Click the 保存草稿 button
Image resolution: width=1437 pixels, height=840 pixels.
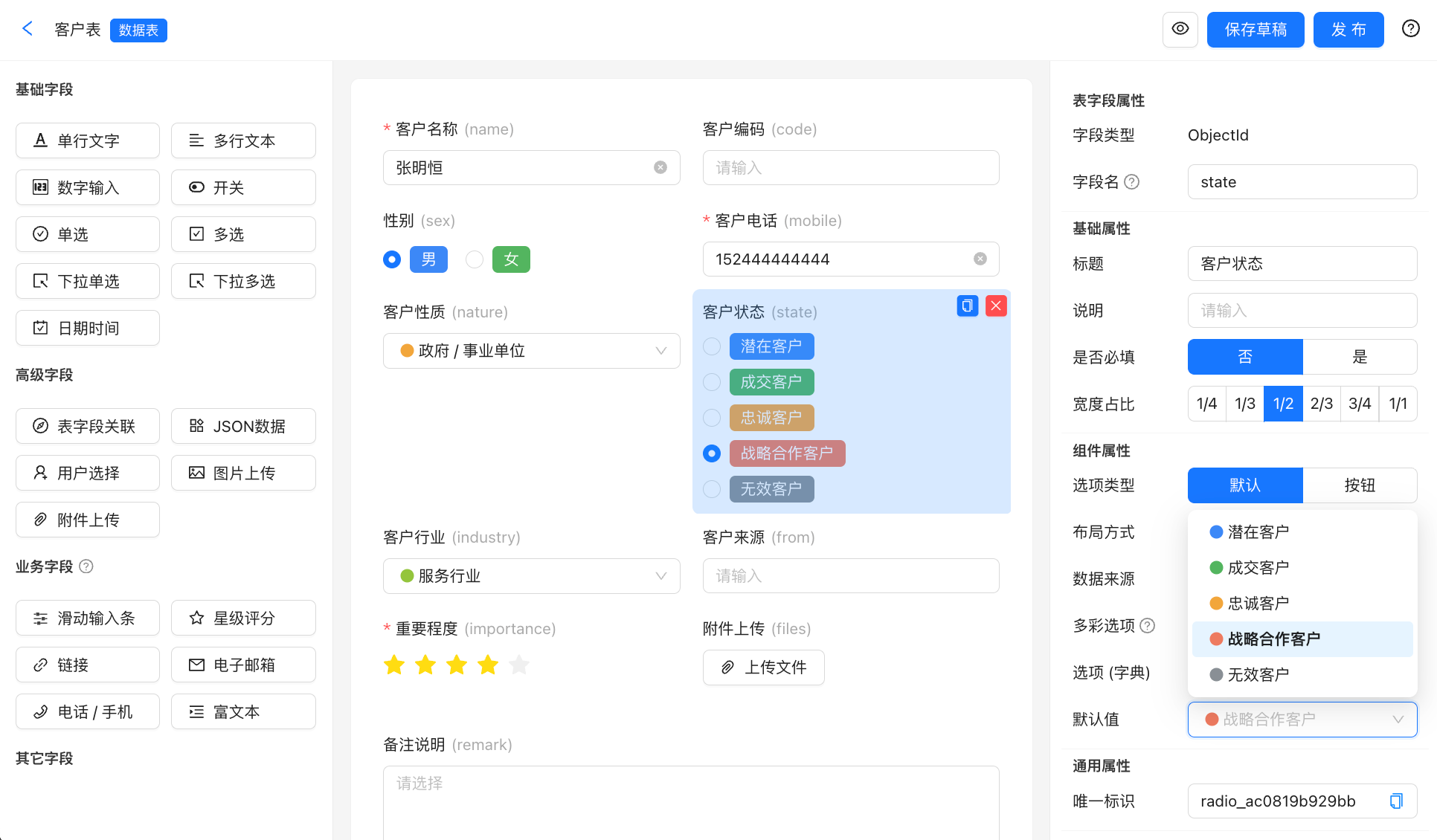click(1255, 29)
